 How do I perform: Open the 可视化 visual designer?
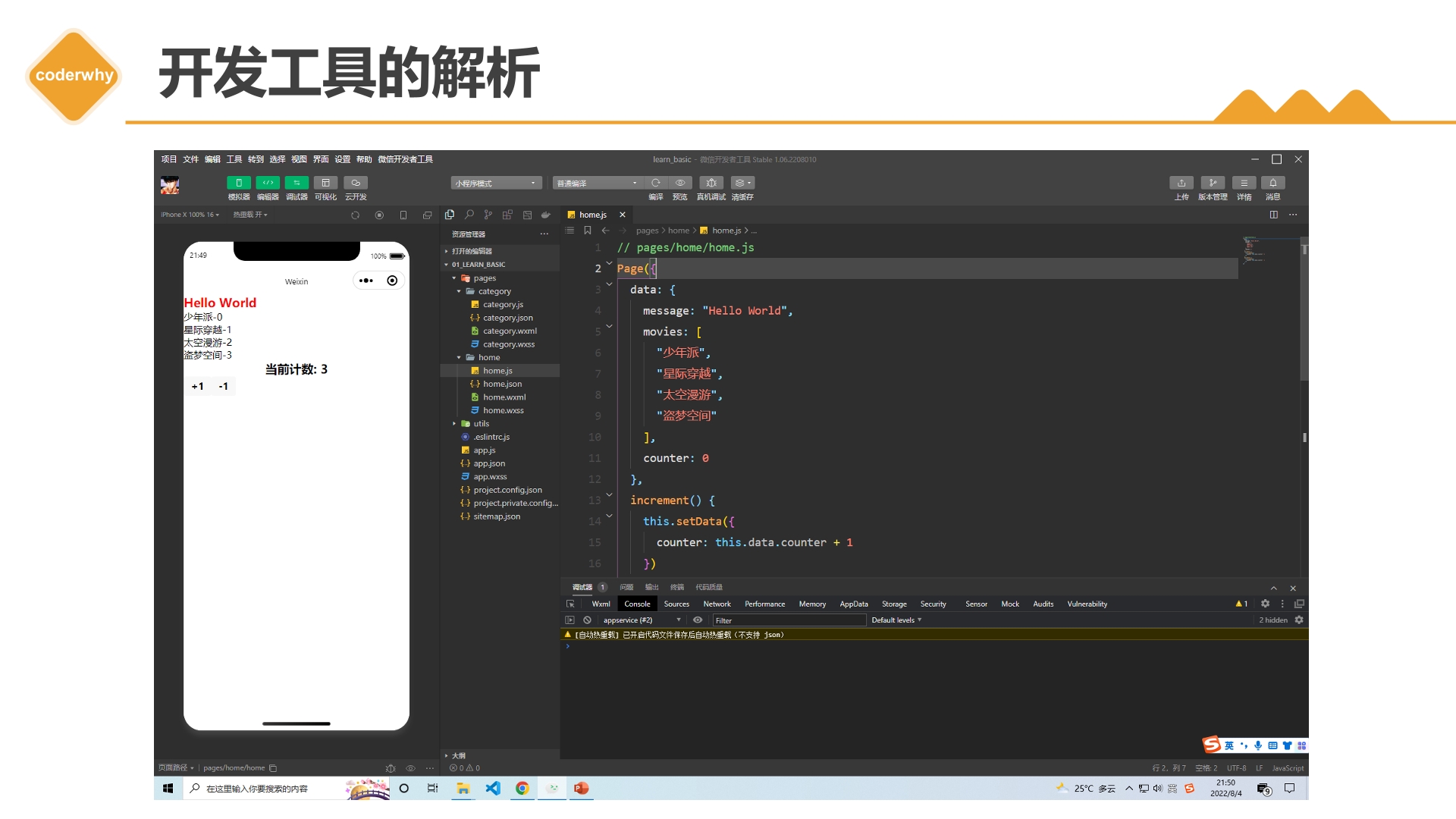point(325,183)
